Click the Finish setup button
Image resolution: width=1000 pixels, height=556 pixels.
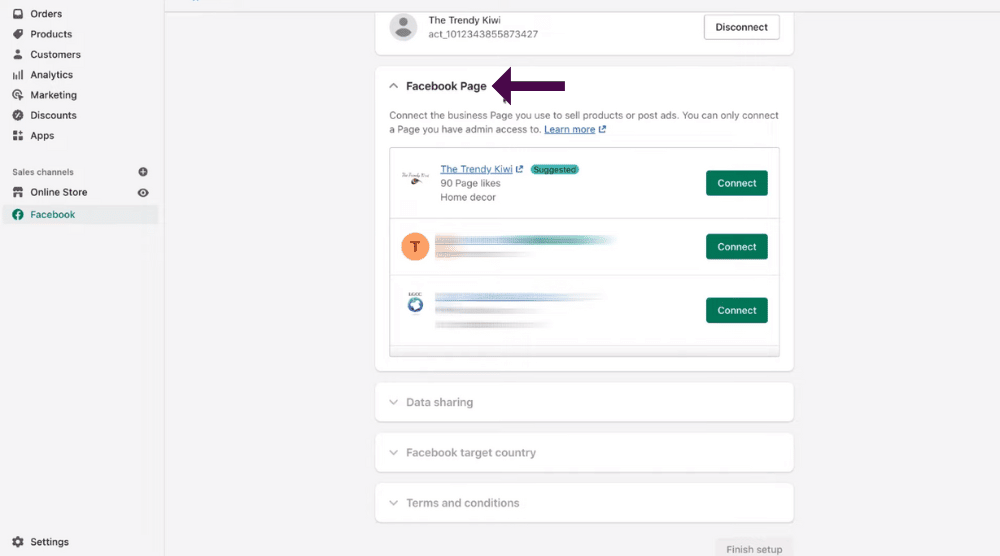pos(754,548)
